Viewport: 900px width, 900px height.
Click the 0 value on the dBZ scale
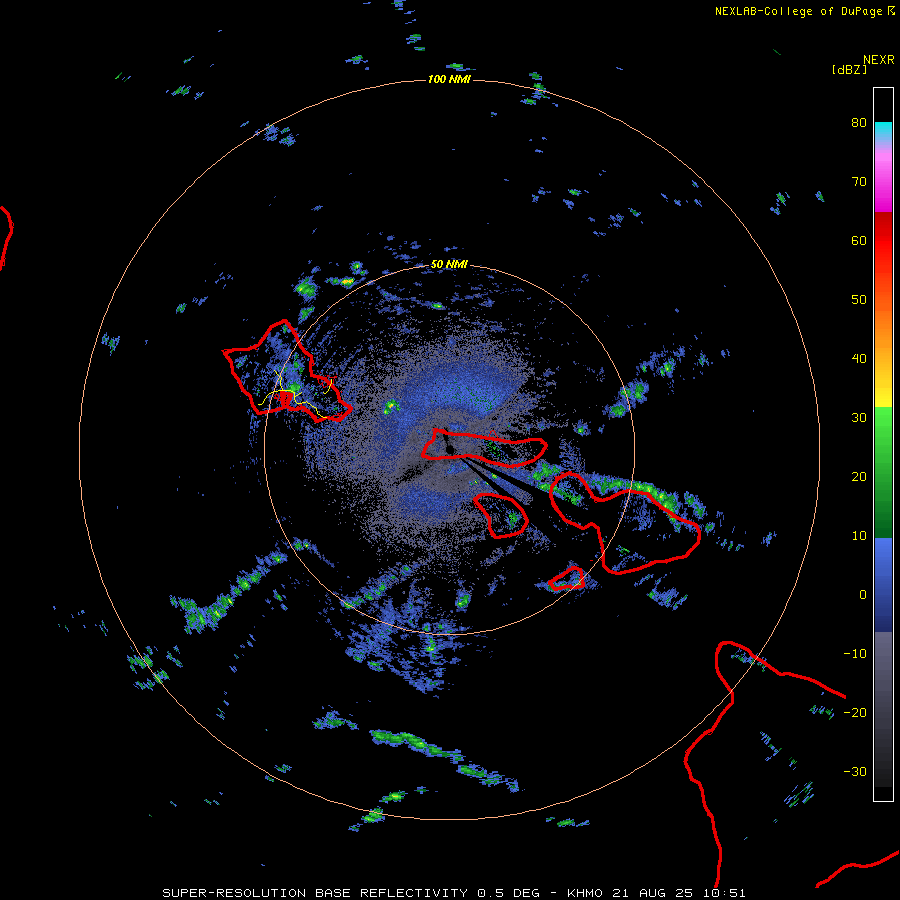(x=863, y=595)
